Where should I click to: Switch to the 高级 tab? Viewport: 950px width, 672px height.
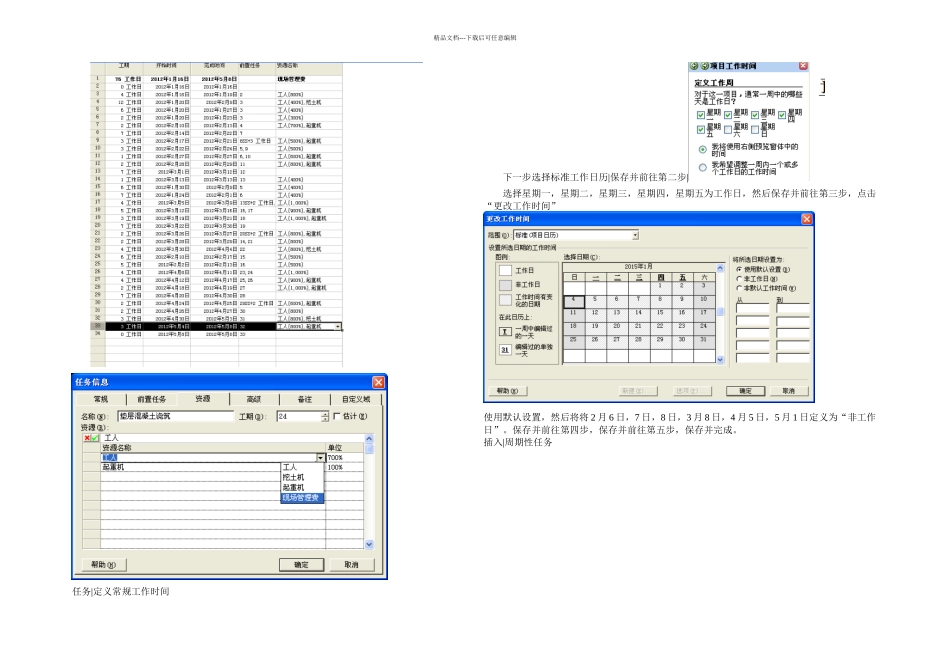[x=254, y=399]
